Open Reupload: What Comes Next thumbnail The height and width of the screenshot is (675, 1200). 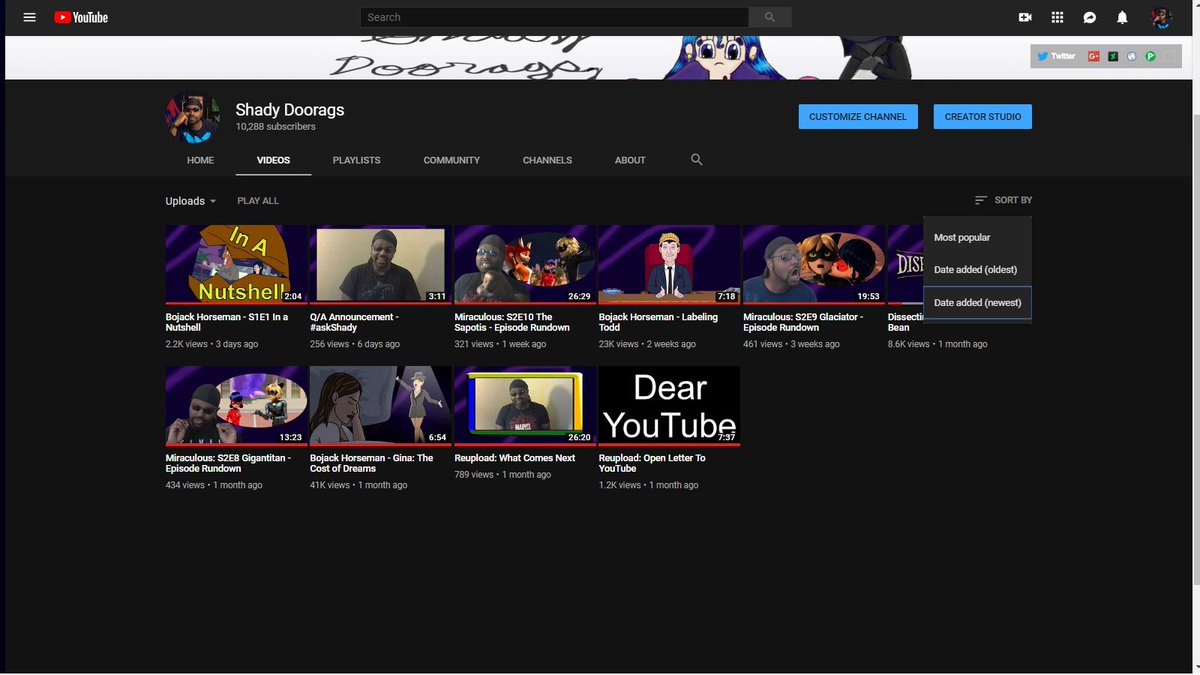[525, 405]
